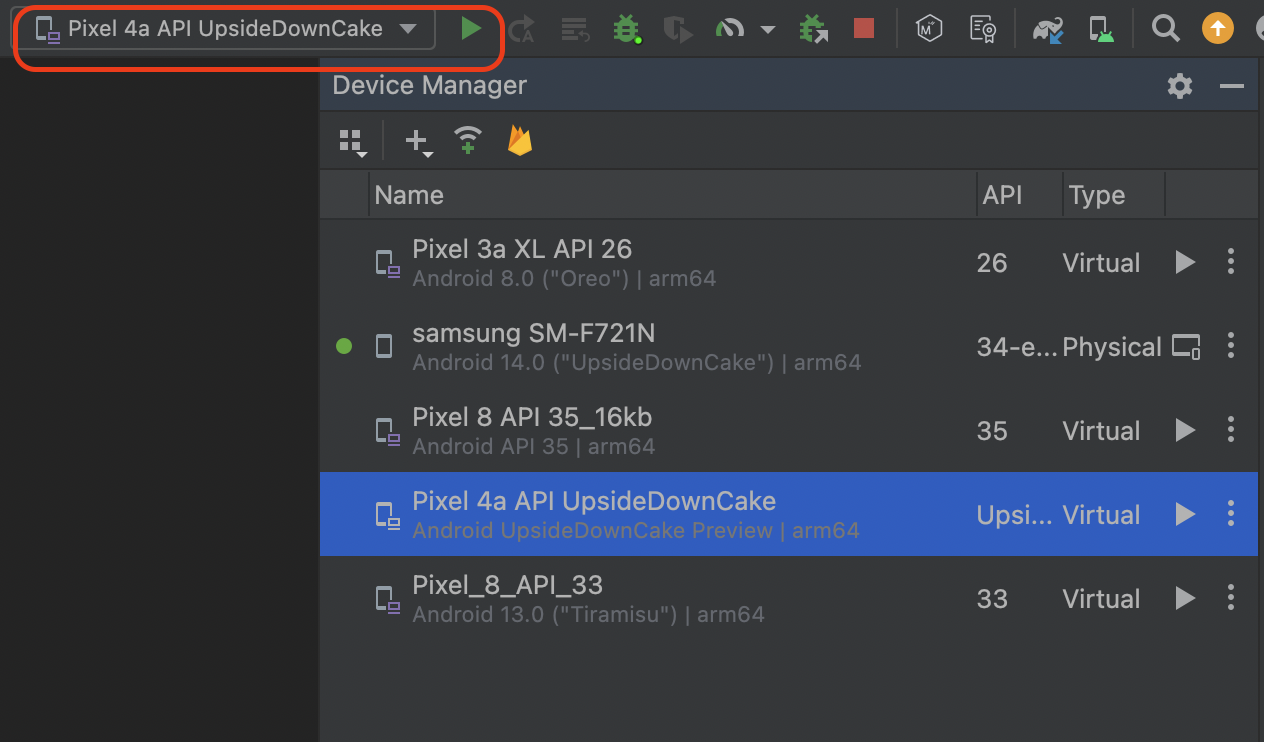
Task: Run the app with the green play button
Action: (x=471, y=29)
